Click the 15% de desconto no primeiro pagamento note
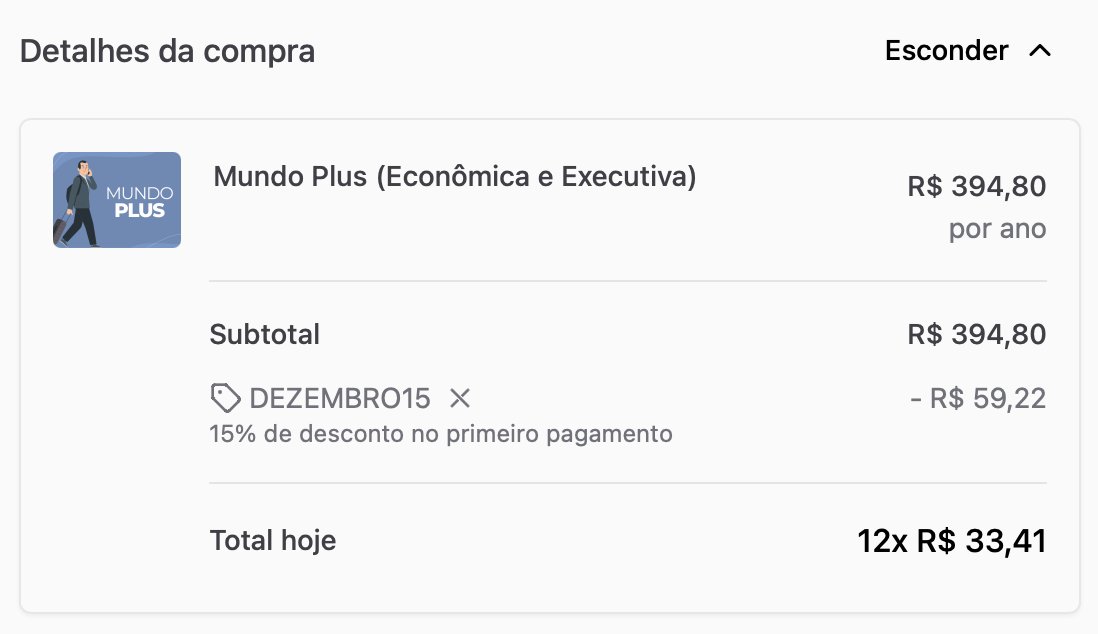The width and height of the screenshot is (1098, 634). coord(440,434)
